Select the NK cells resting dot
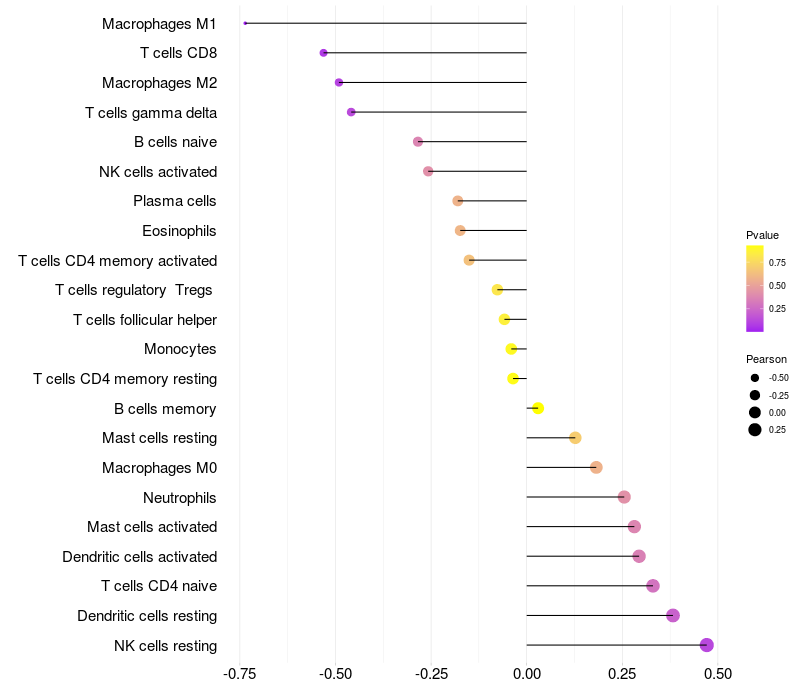 click(x=707, y=645)
